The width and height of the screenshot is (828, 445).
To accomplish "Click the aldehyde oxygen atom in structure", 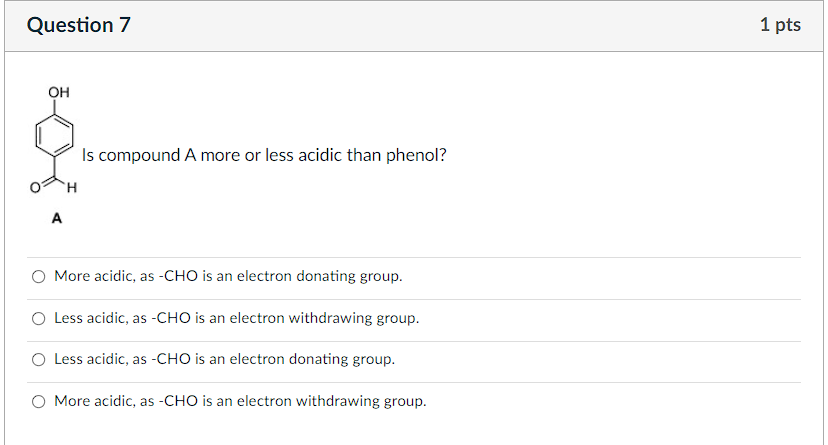I will click(35, 187).
